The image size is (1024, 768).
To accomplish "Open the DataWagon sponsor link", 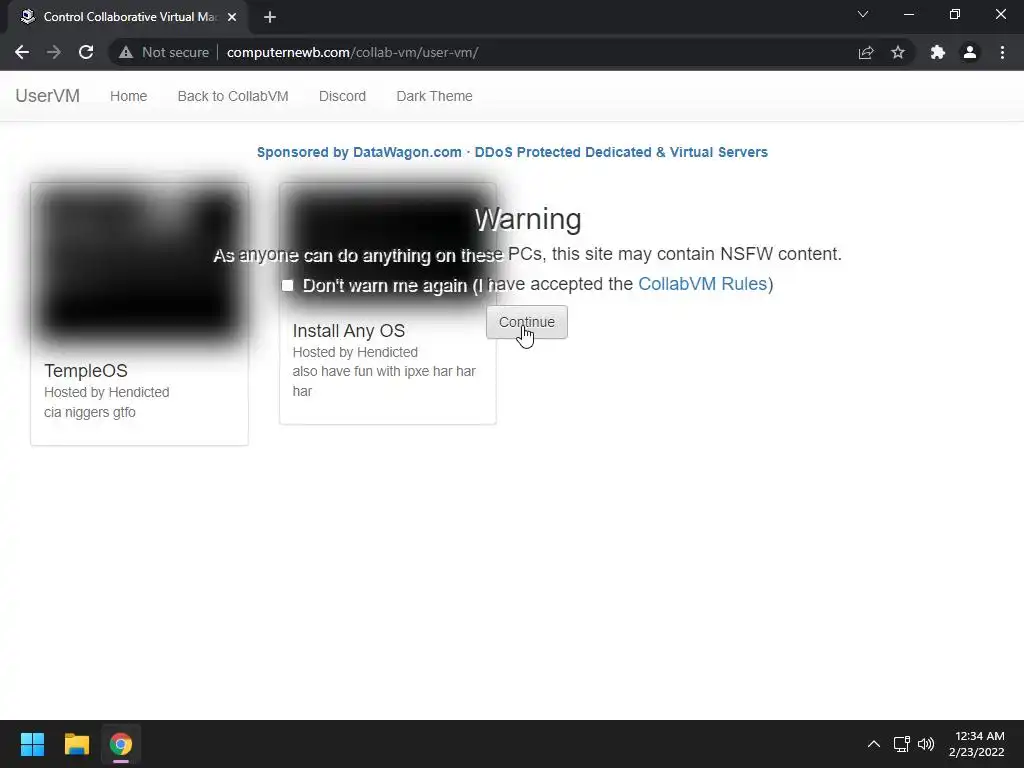I will (512, 152).
